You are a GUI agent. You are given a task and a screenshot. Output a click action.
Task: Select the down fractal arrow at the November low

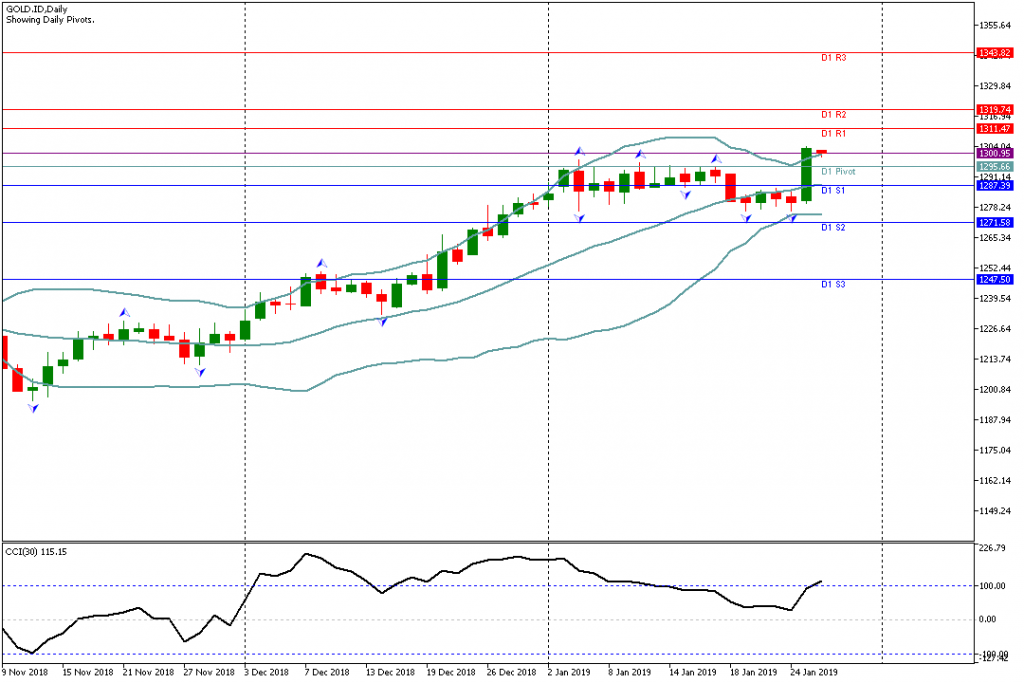click(x=33, y=407)
